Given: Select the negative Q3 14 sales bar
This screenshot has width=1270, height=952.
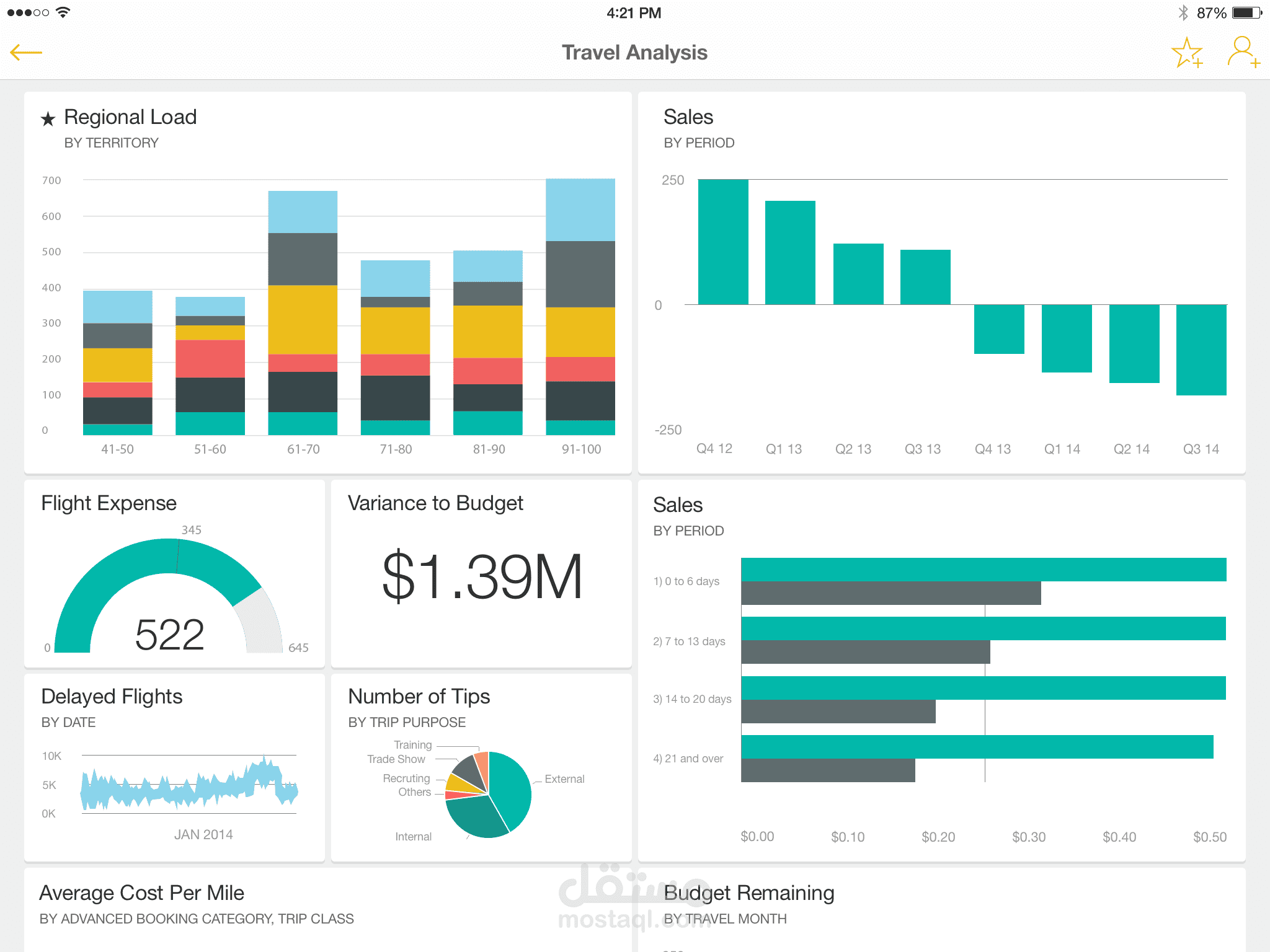Looking at the screenshot, I should (x=1201, y=350).
